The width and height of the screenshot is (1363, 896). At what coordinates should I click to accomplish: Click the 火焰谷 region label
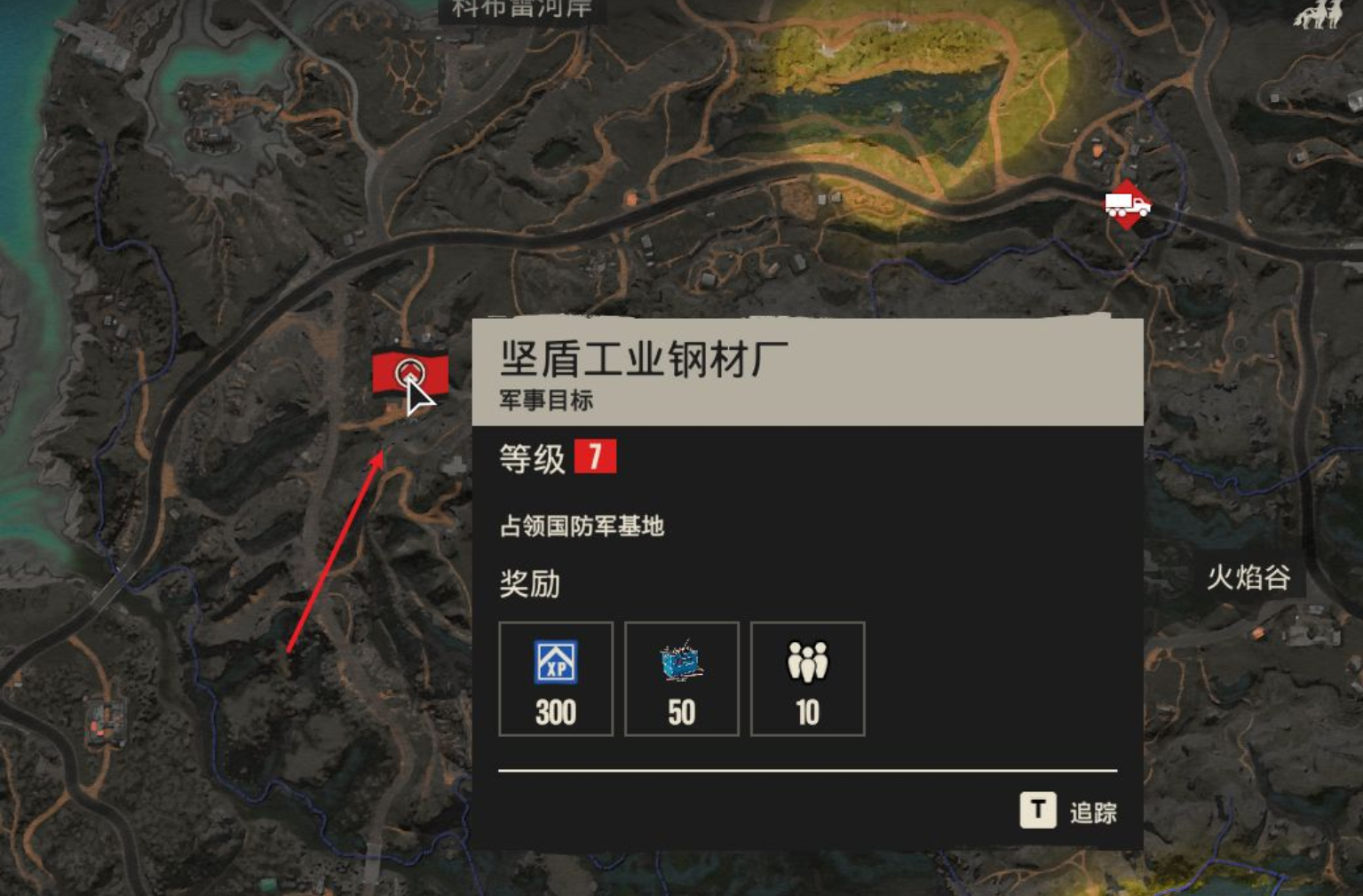1248,577
